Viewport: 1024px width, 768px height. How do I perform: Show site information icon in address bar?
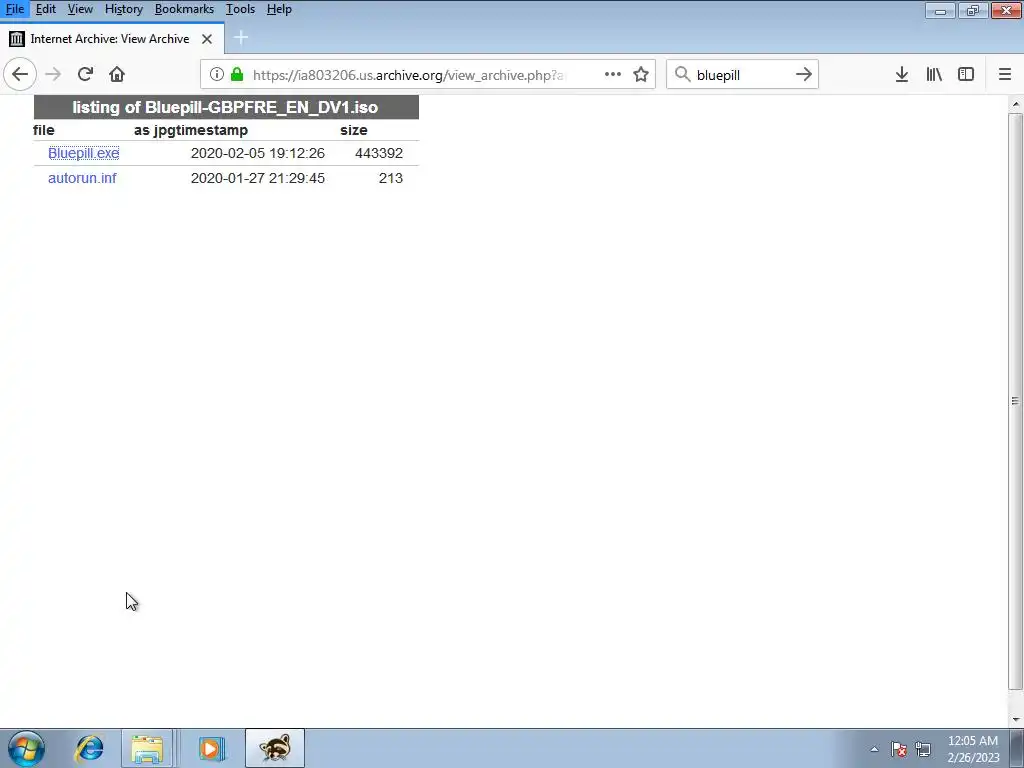tap(217, 74)
